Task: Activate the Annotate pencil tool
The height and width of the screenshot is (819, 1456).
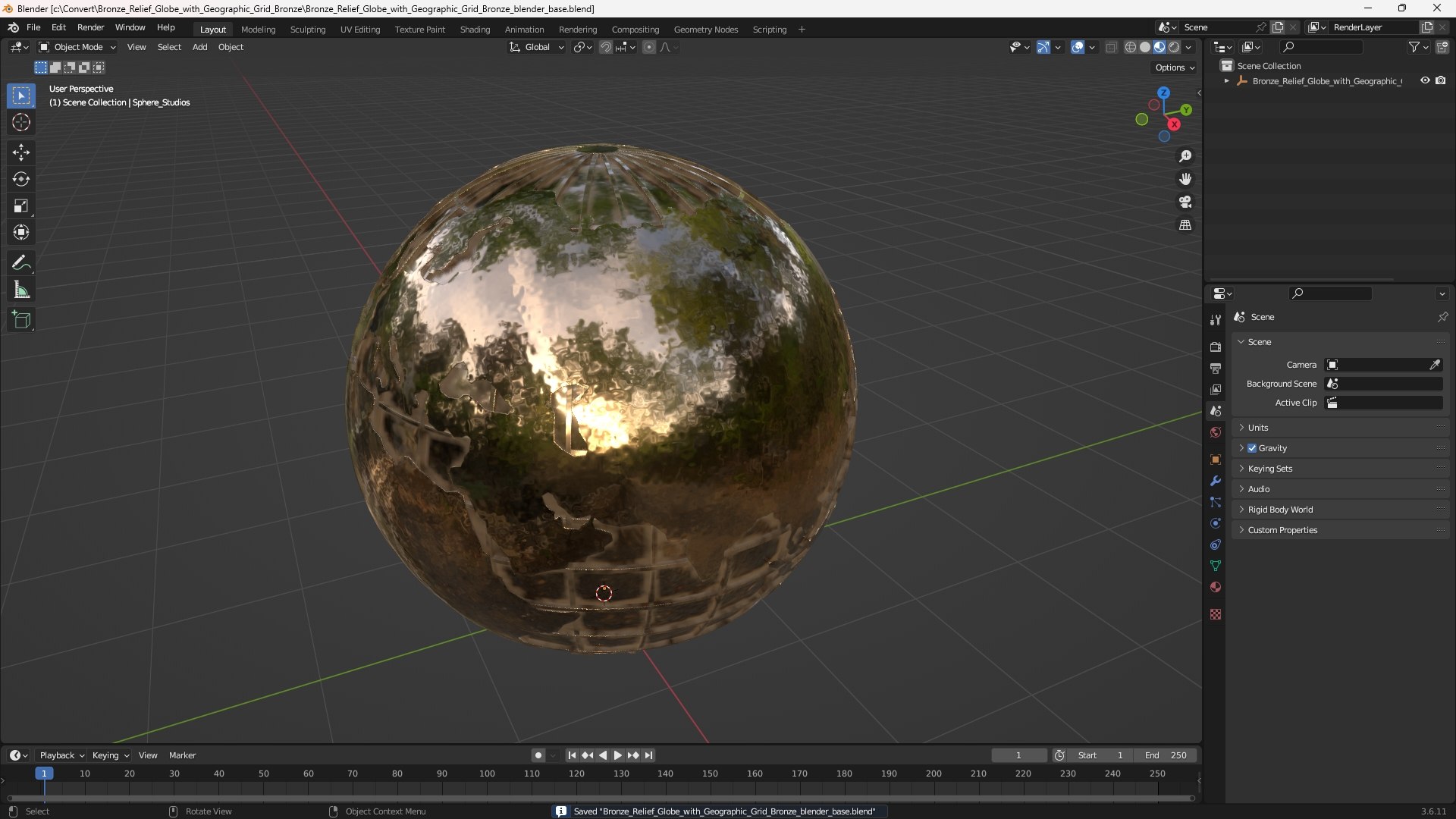Action: tap(21, 263)
